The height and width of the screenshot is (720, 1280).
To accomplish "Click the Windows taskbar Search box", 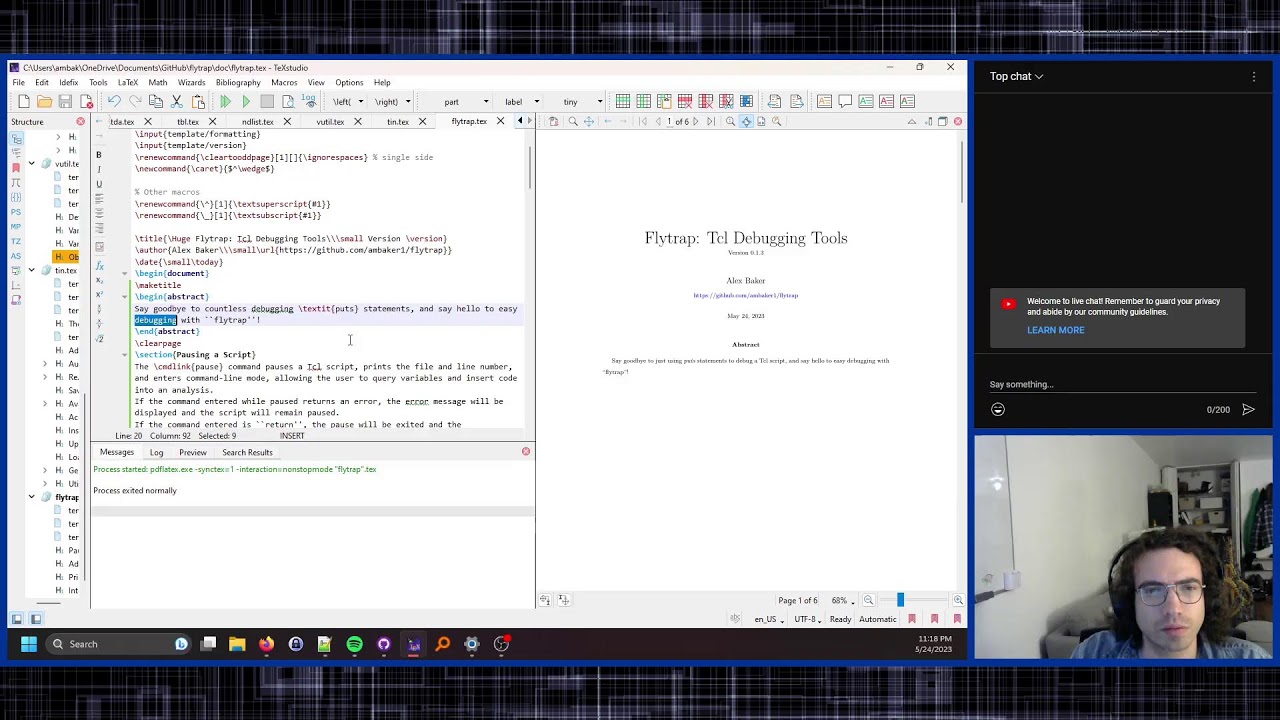I will click(x=119, y=644).
